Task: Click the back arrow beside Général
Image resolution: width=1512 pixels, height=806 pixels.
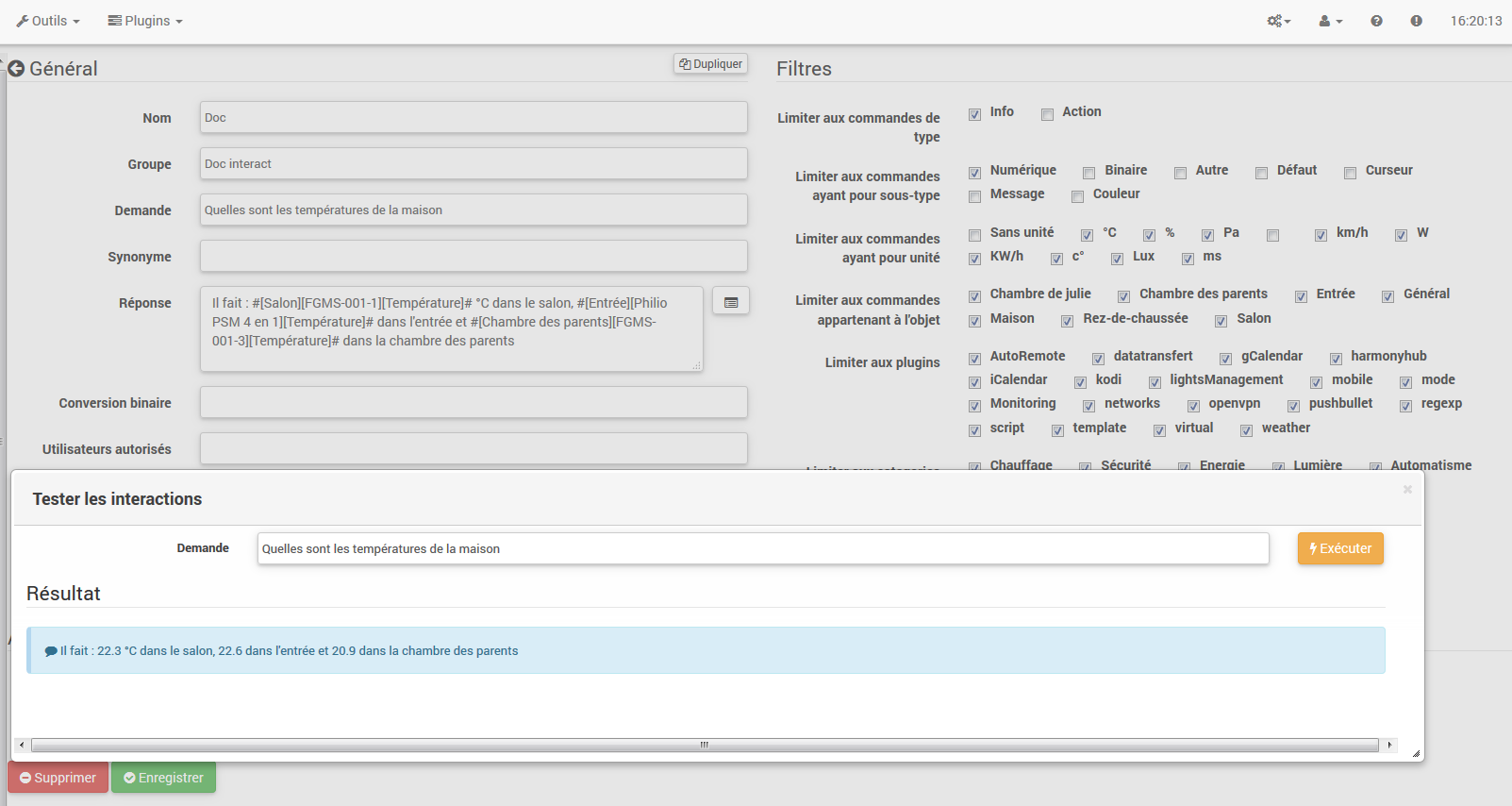Action: [x=16, y=69]
